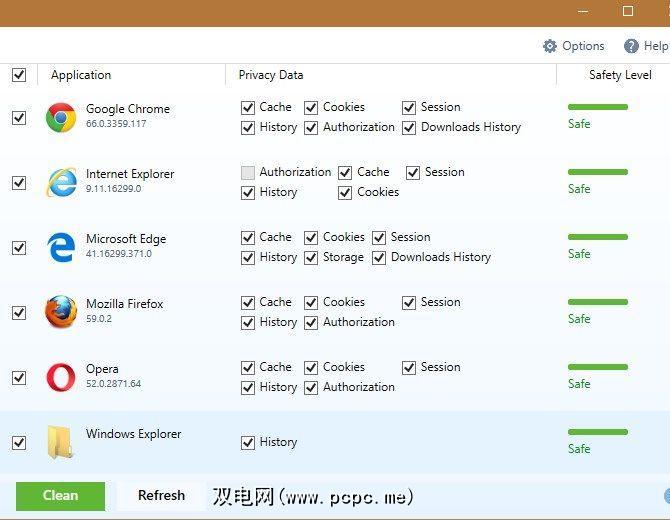Click the Mozilla Firefox icon

click(x=61, y=313)
